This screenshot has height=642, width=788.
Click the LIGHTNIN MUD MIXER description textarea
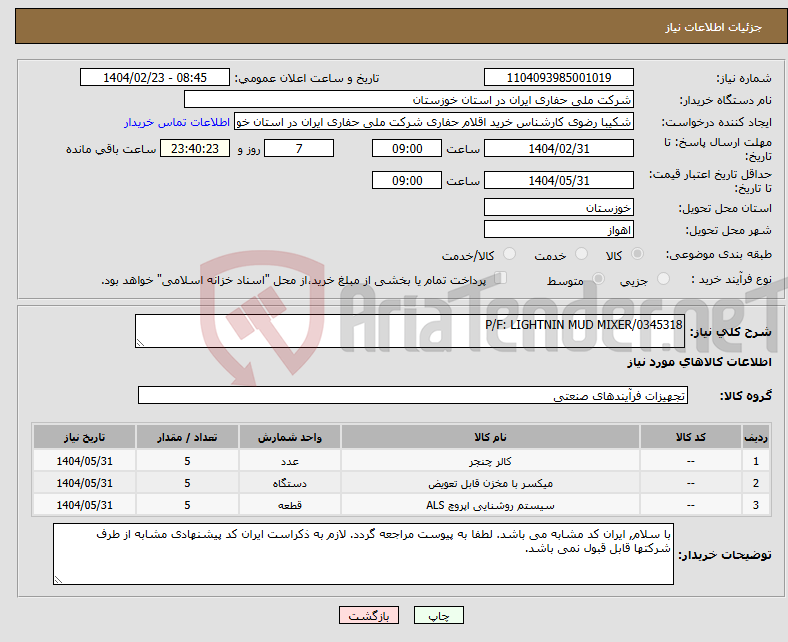[x=410, y=331]
